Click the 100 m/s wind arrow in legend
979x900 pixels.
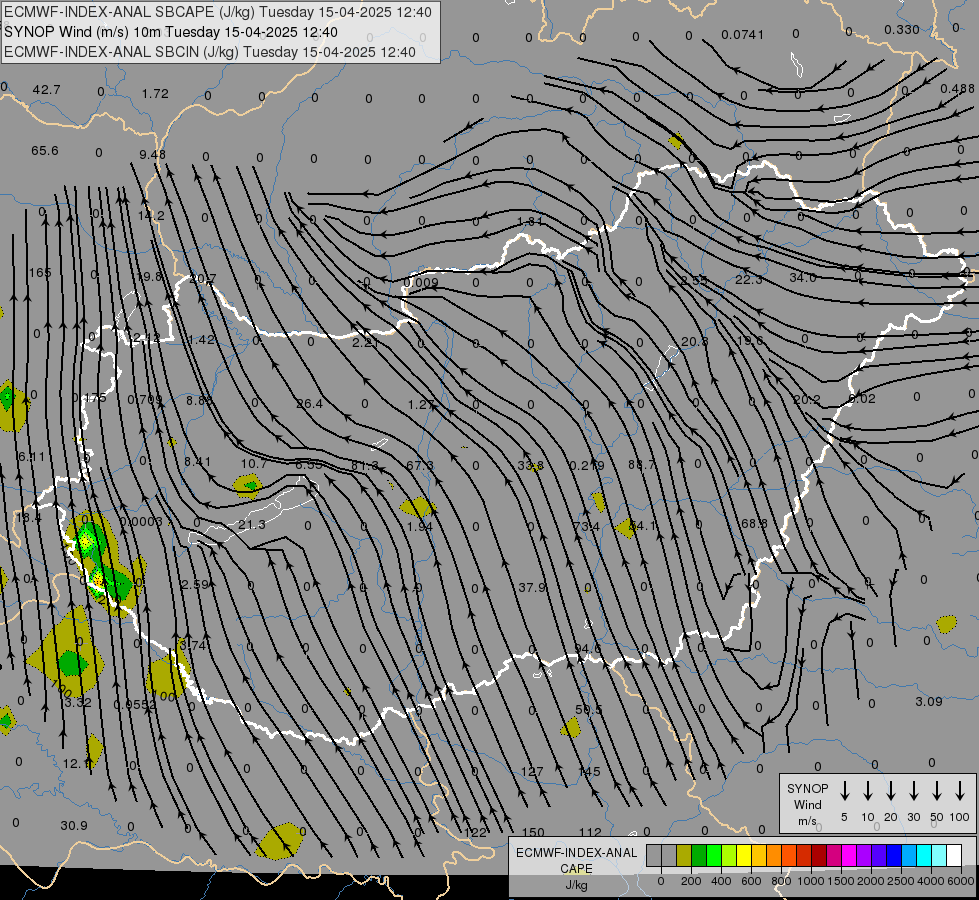(x=960, y=791)
